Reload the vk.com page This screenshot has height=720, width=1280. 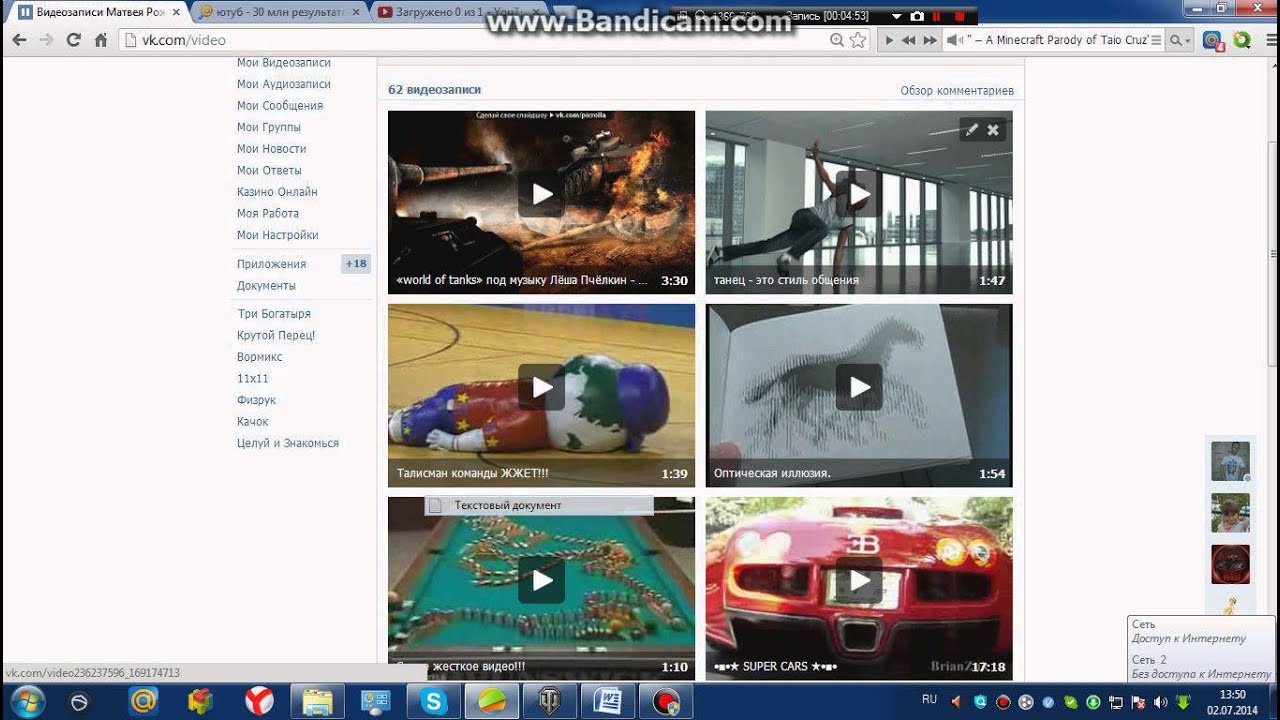[73, 40]
